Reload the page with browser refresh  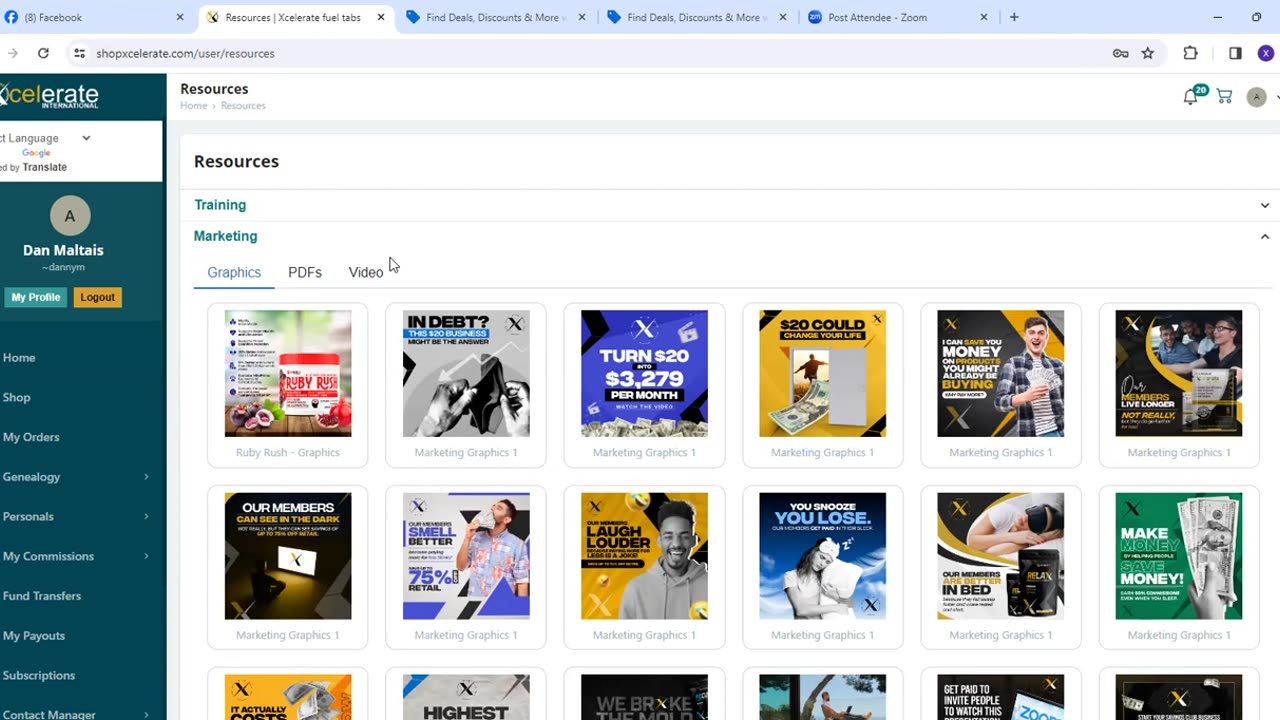coord(43,53)
